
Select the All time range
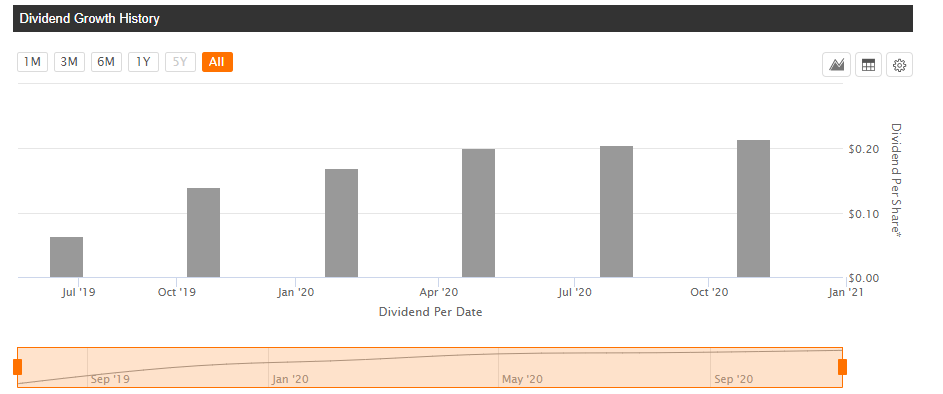pyautogui.click(x=217, y=62)
